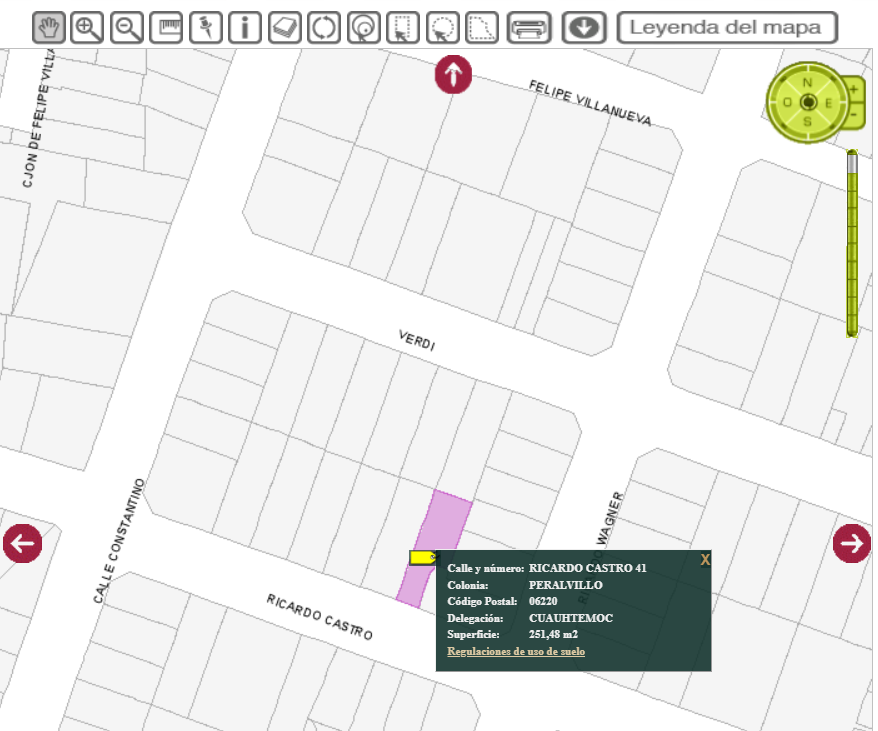Click the refresh map icon
This screenshot has width=878, height=731.
coord(324,27)
